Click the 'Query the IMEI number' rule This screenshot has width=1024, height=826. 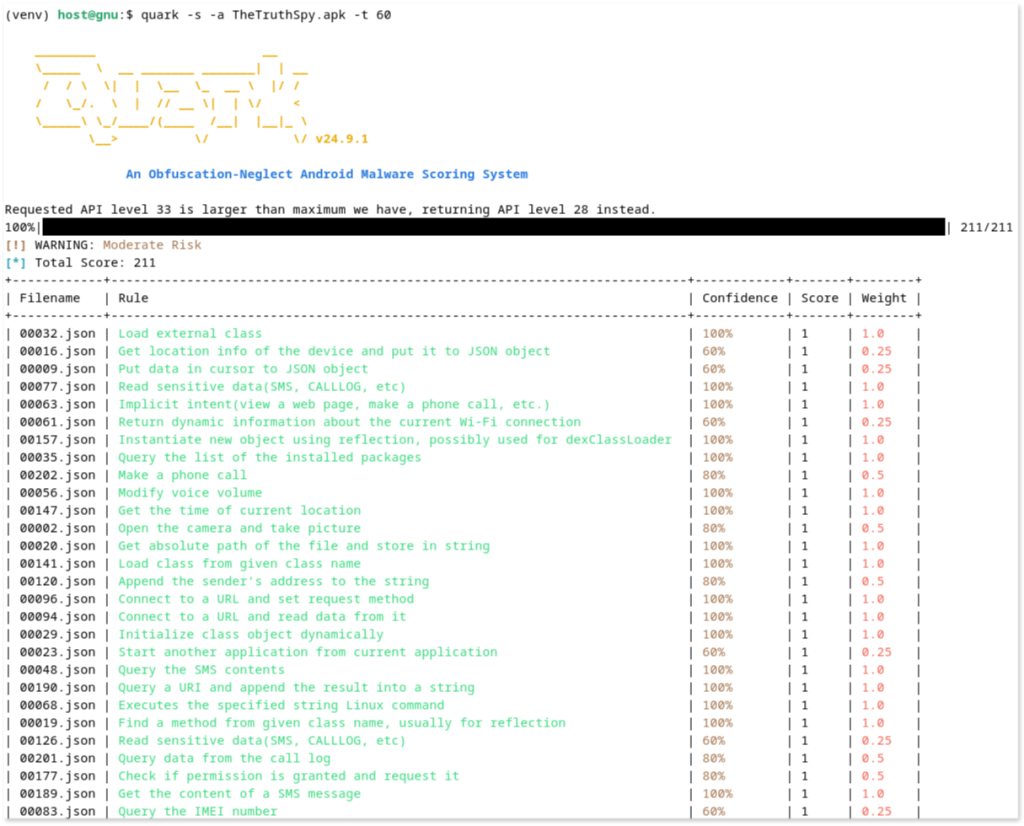point(197,811)
